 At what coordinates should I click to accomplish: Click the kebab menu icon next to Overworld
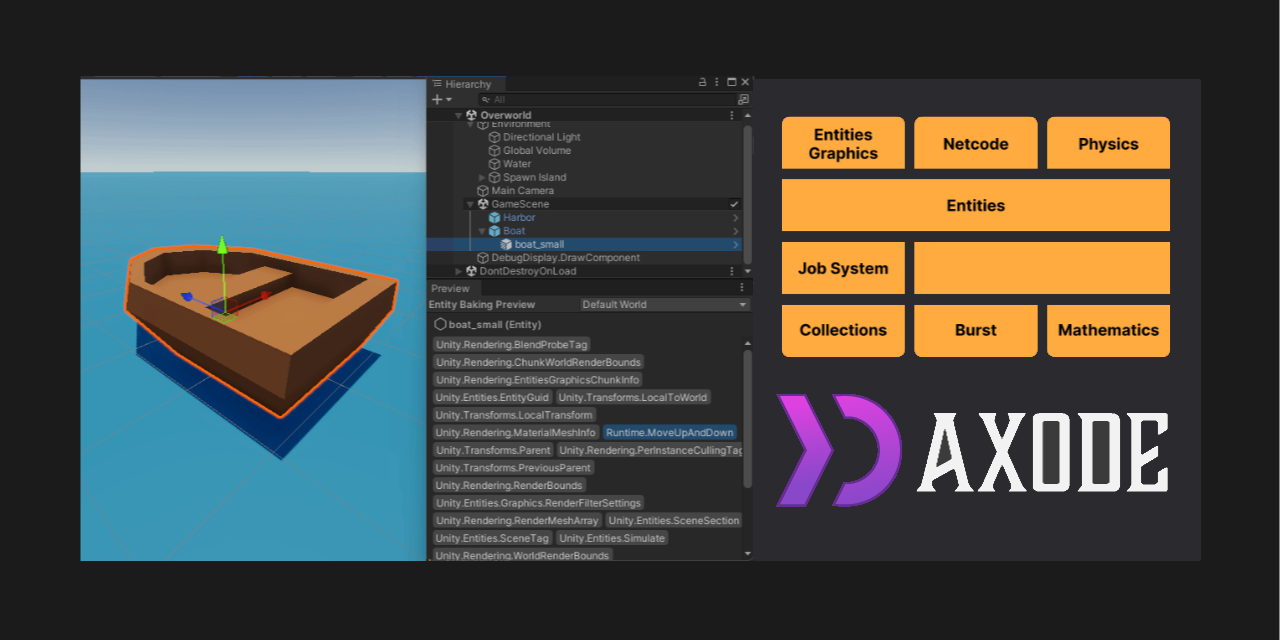pyautogui.click(x=732, y=115)
